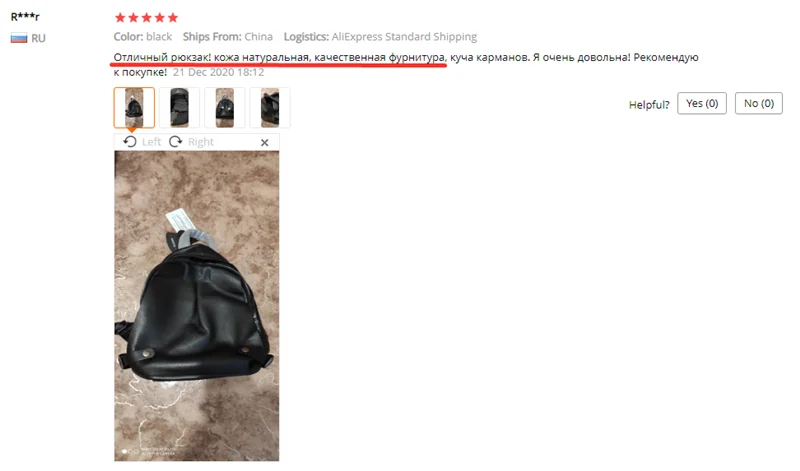Rotate the review photo right using the icon
Screen dimensions: 800x471
point(176,142)
